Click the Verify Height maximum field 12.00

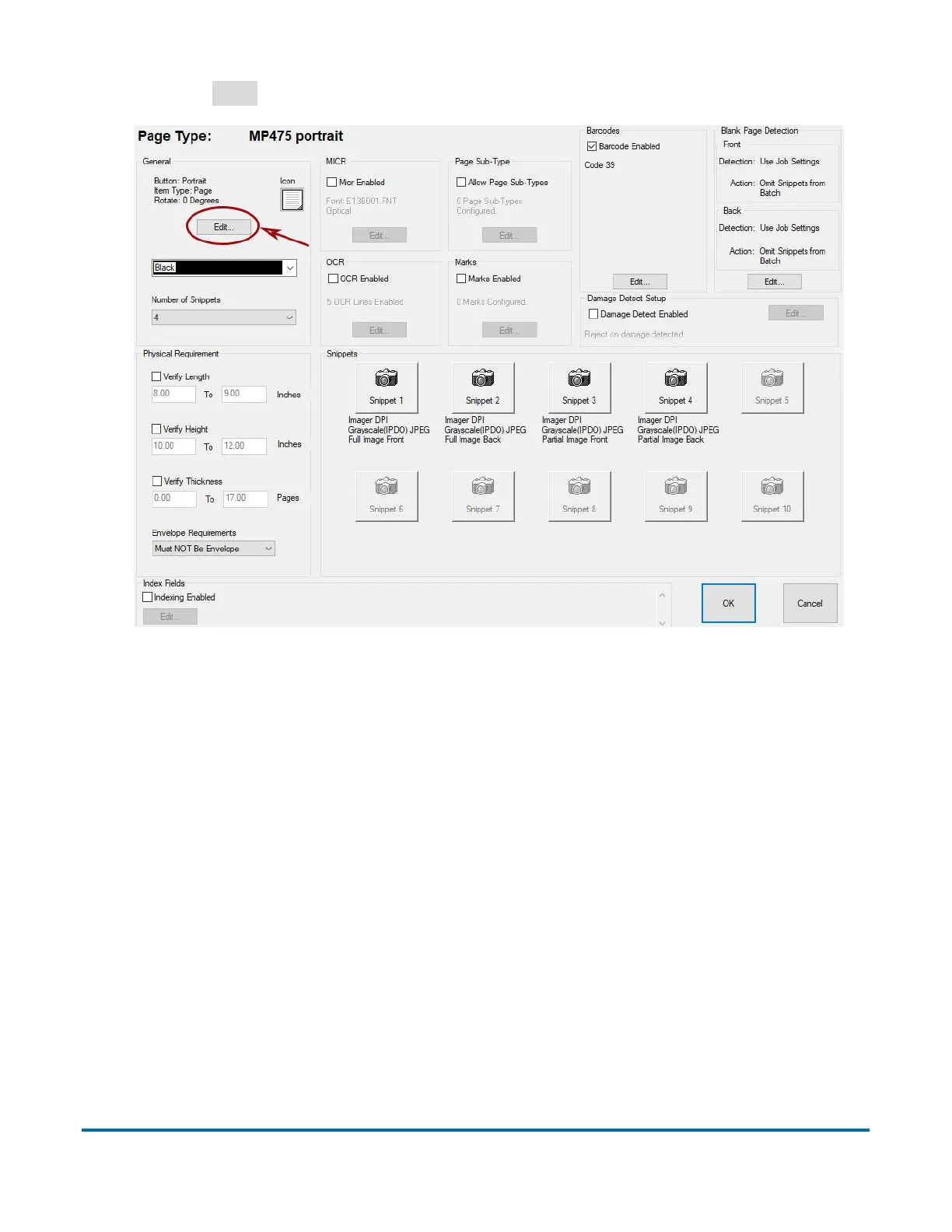click(244, 446)
